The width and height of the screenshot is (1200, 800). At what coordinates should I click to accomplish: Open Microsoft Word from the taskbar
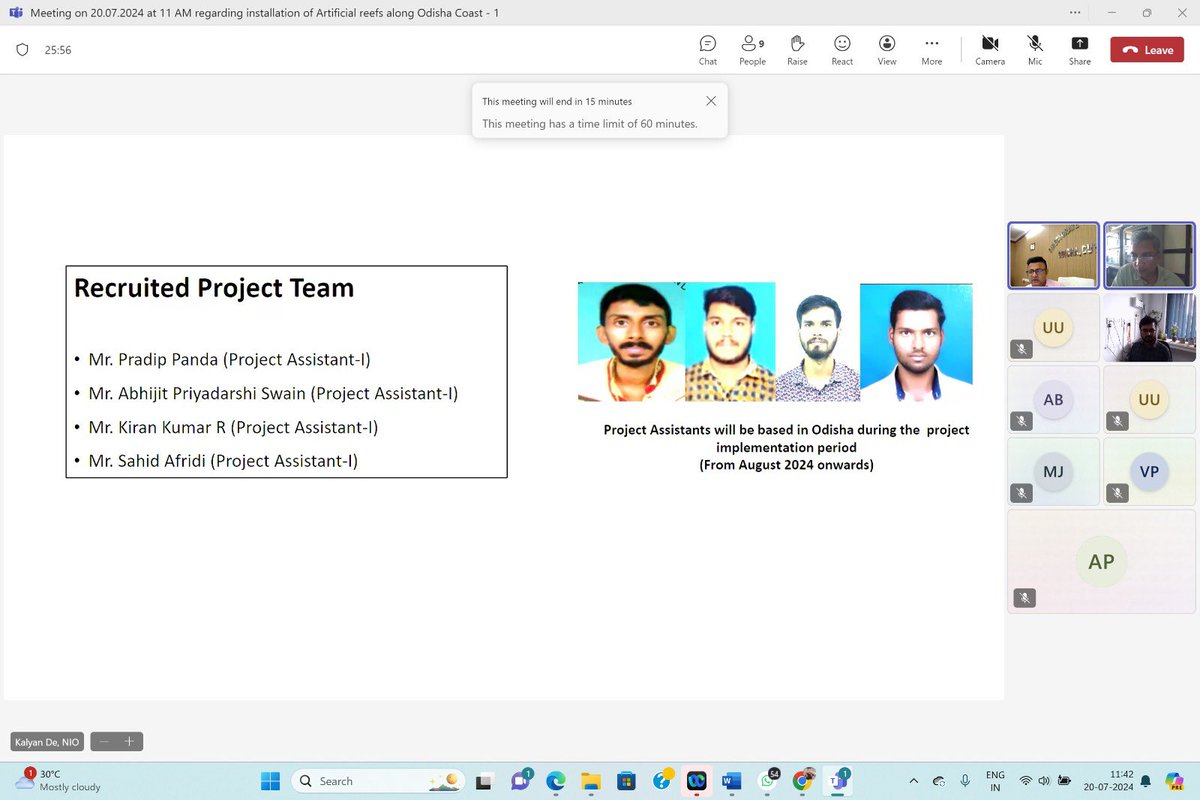coord(732,780)
